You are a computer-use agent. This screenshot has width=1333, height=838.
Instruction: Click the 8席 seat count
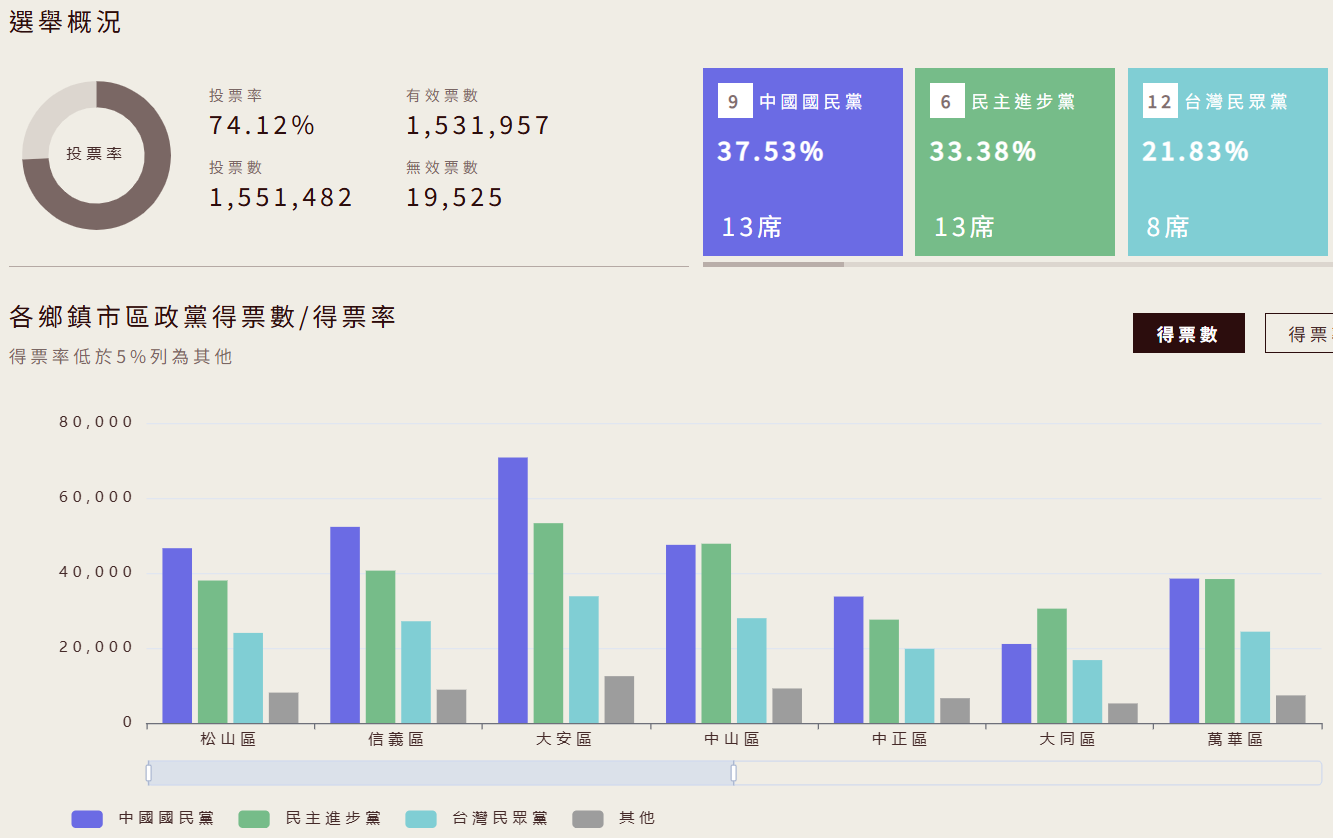[1167, 227]
